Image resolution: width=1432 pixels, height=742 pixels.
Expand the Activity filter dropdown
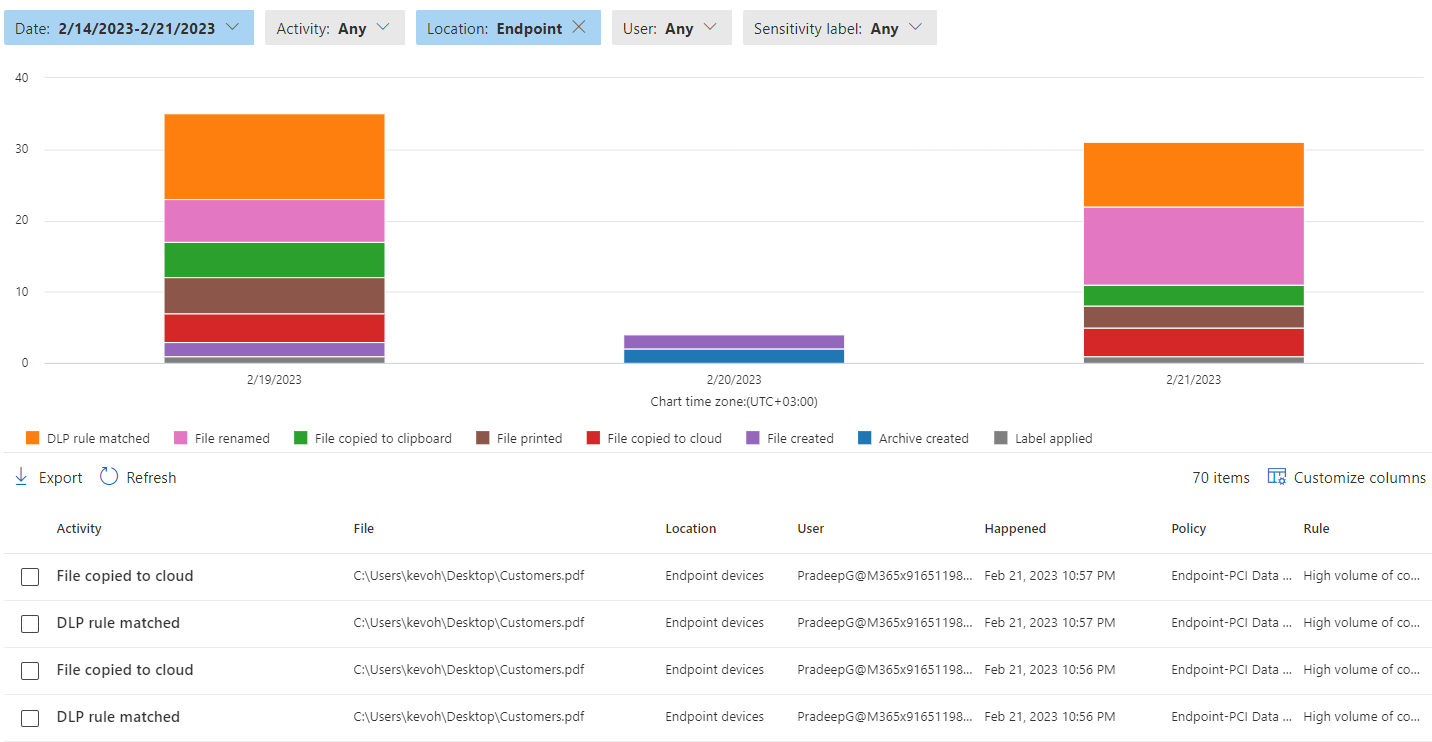coord(334,28)
